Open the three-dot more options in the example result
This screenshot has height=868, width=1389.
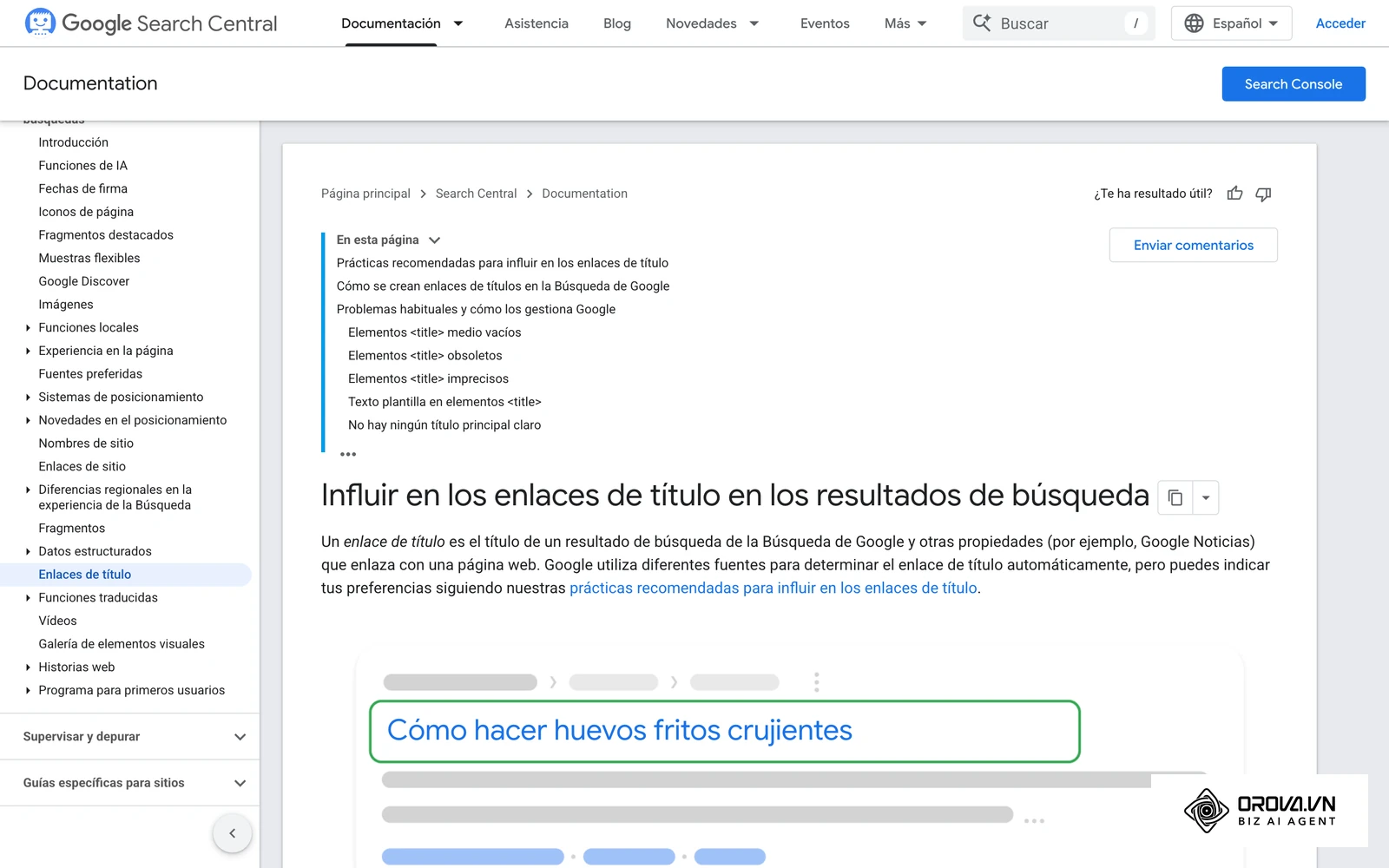coord(816,682)
